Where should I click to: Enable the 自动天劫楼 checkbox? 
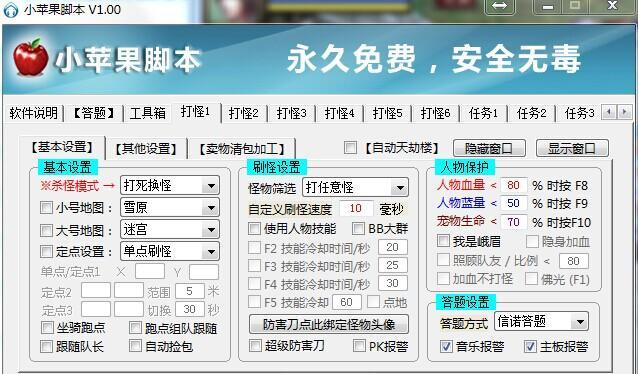pyautogui.click(x=350, y=148)
